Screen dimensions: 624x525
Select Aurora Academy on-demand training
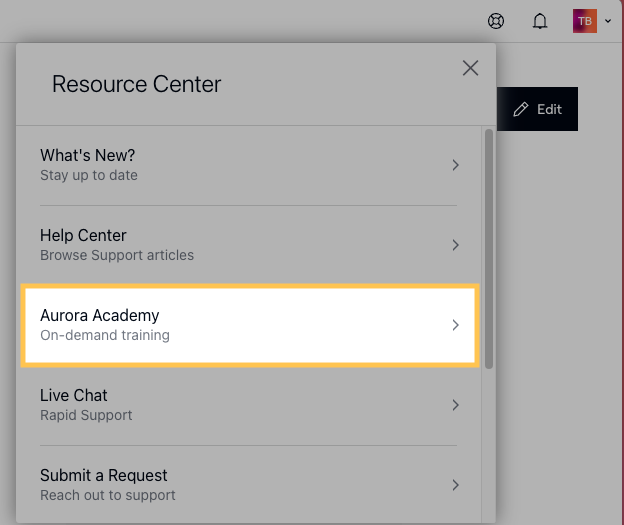(250, 325)
